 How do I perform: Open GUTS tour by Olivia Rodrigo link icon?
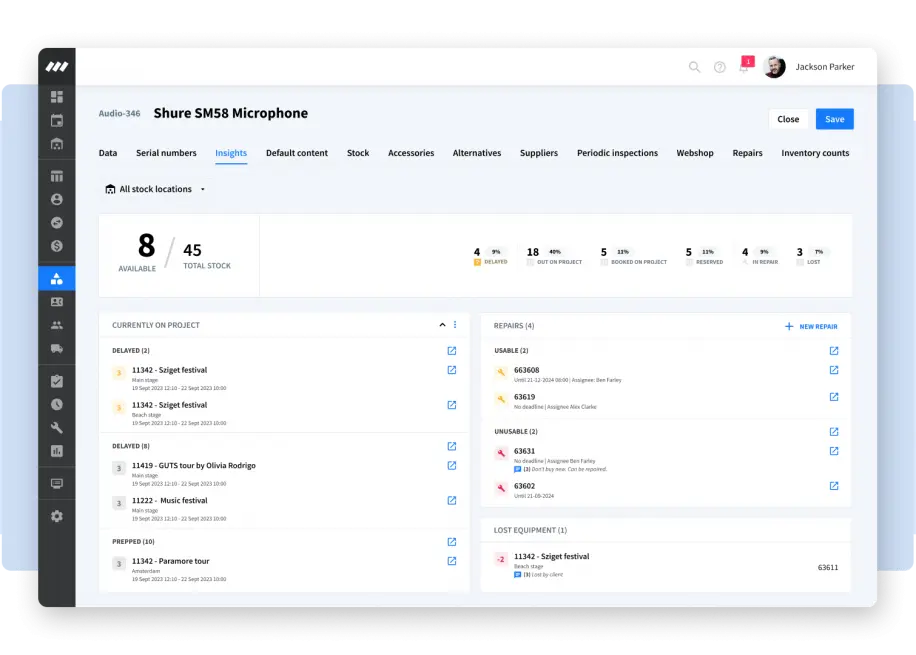point(452,465)
